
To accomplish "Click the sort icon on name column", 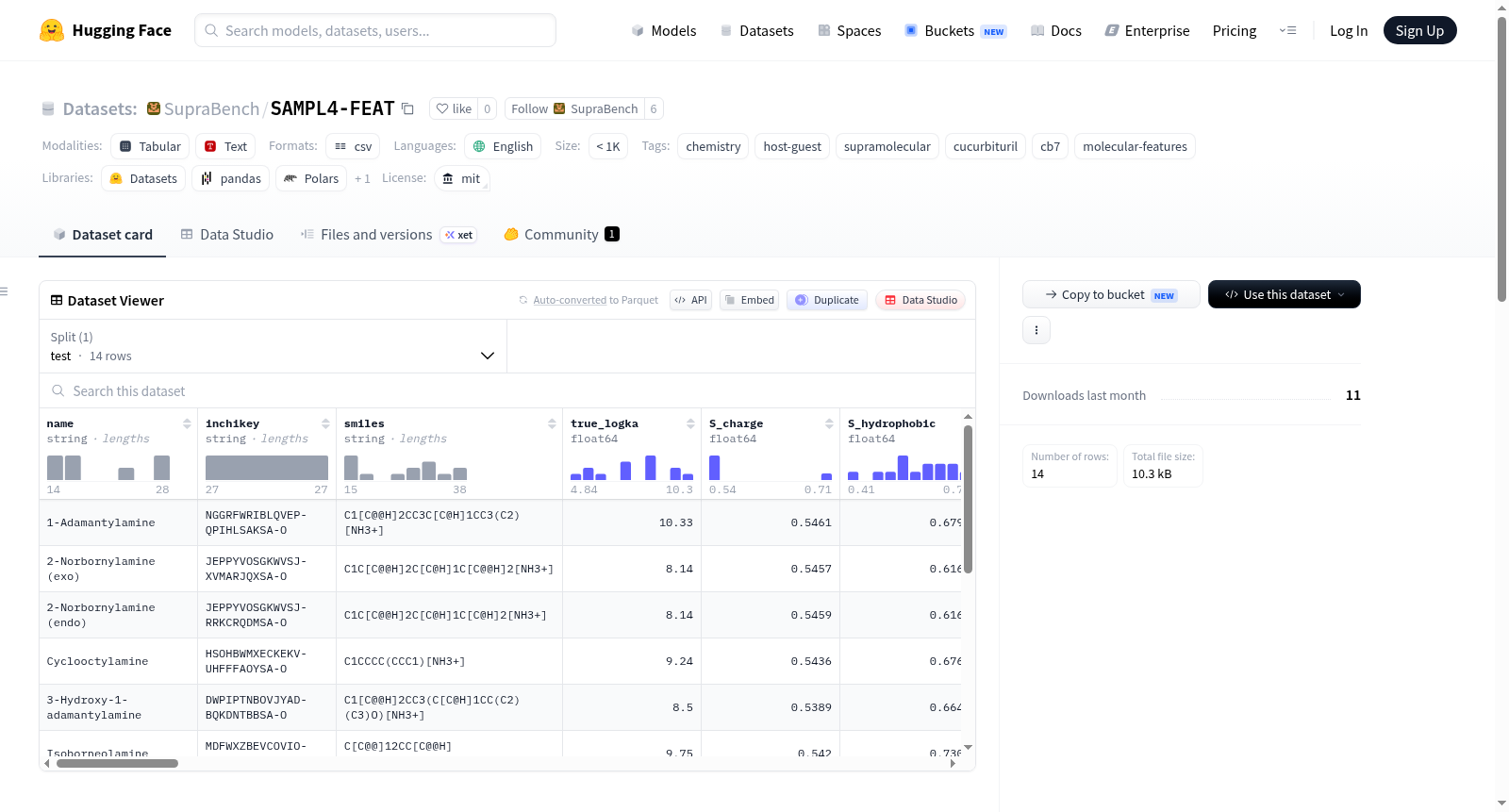I will click(187, 423).
